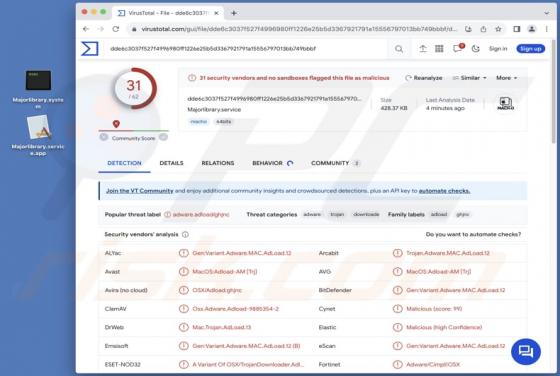Open the search magnifier icon
This screenshot has height=376, width=560.
(399, 49)
